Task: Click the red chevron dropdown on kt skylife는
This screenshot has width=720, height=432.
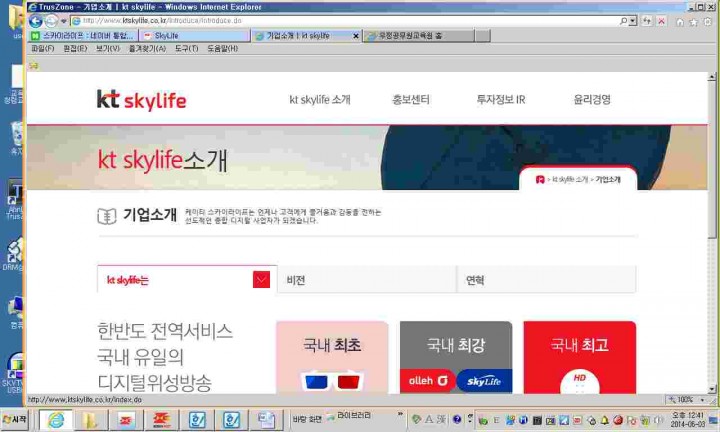Action: coord(261,280)
